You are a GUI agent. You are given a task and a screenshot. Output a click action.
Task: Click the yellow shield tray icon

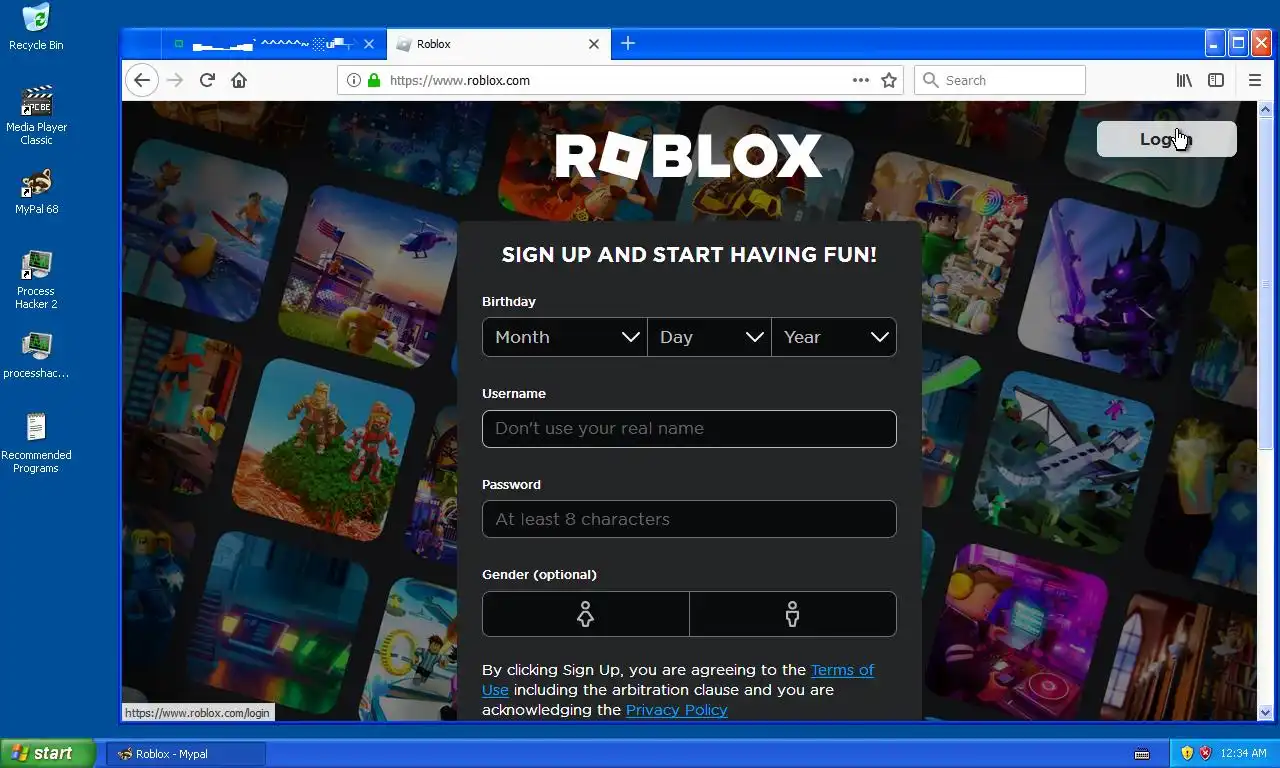(1187, 753)
